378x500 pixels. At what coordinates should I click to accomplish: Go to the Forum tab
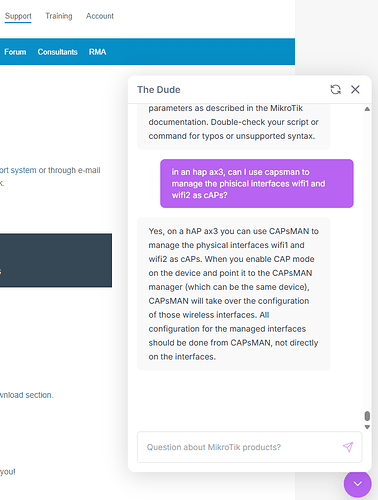[15, 52]
